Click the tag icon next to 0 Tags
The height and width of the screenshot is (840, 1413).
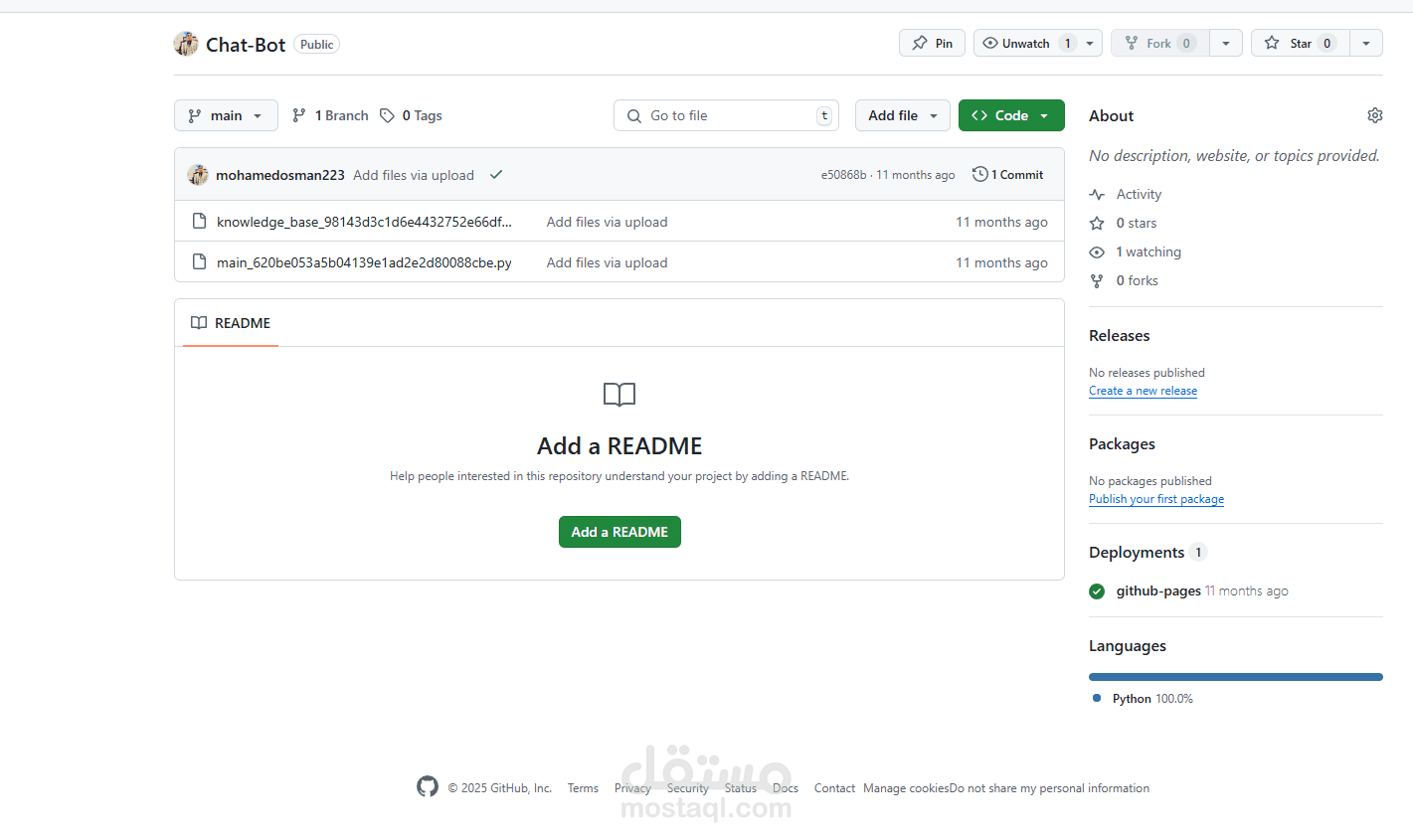(387, 115)
